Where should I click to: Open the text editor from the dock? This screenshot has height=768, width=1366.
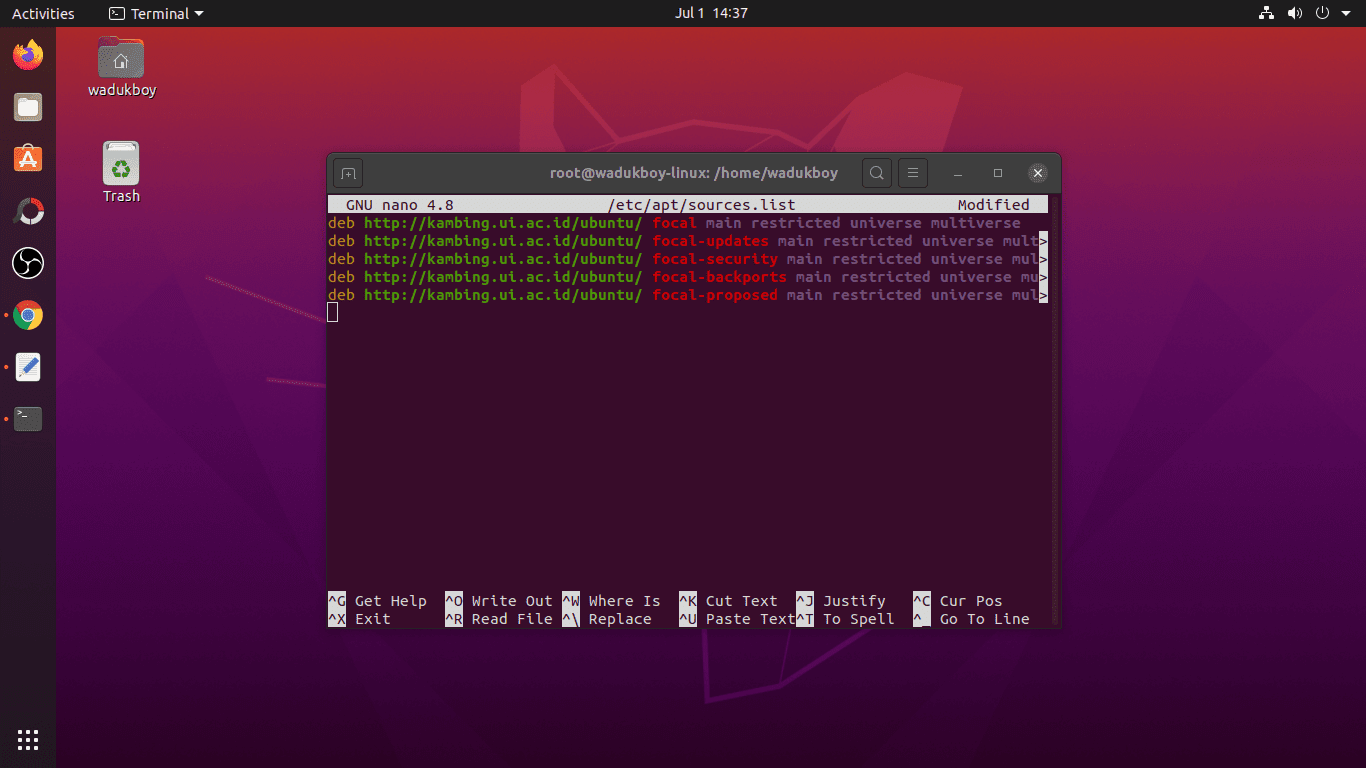click(x=28, y=367)
